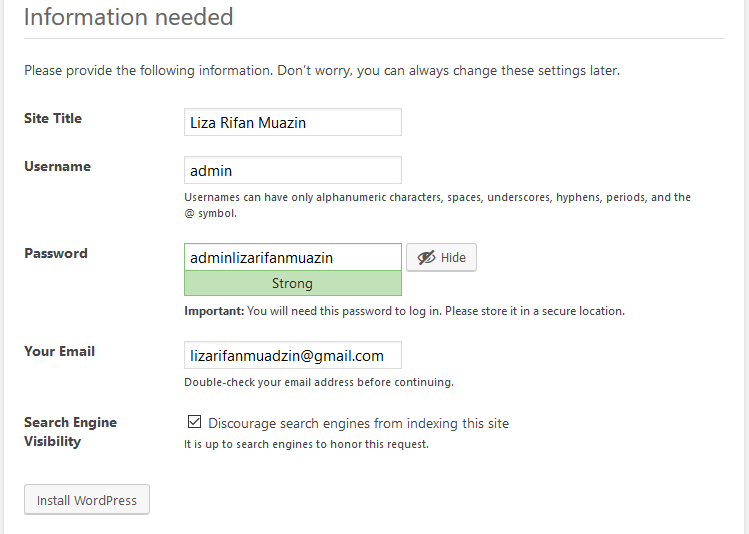This screenshot has height=534, width=749.
Task: Click the Site Title label
Action: 53,118
